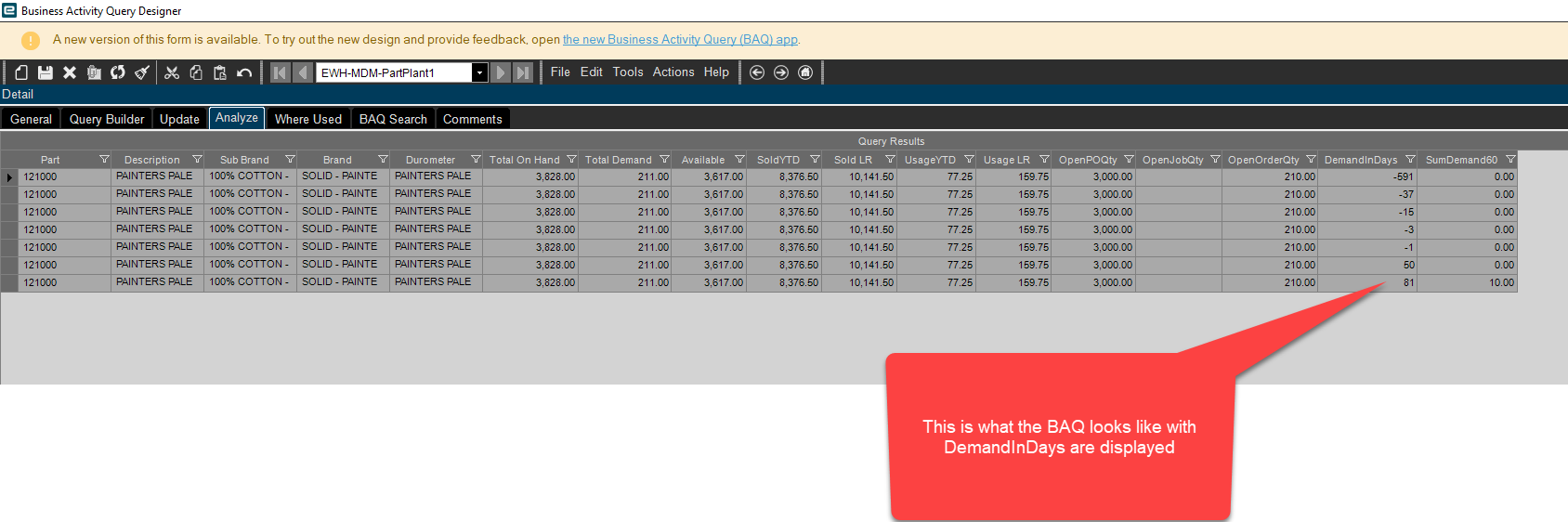Click the DemandInDays cell showing 81
This screenshot has height=522, width=1568.
tap(1367, 282)
